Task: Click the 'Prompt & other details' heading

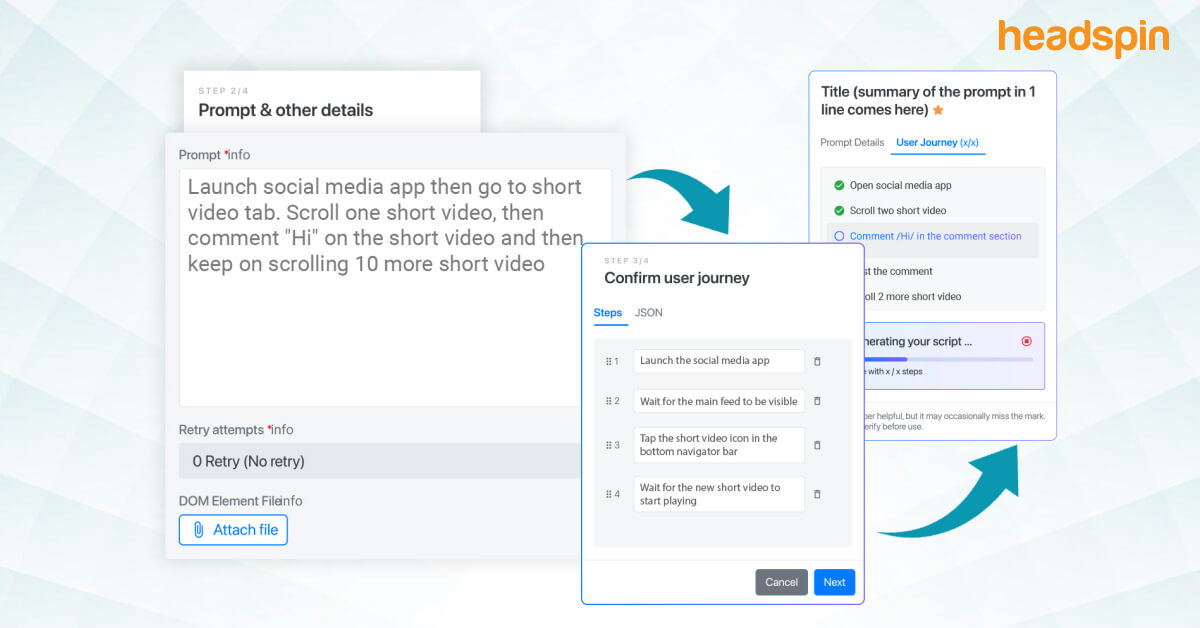Action: [x=286, y=110]
